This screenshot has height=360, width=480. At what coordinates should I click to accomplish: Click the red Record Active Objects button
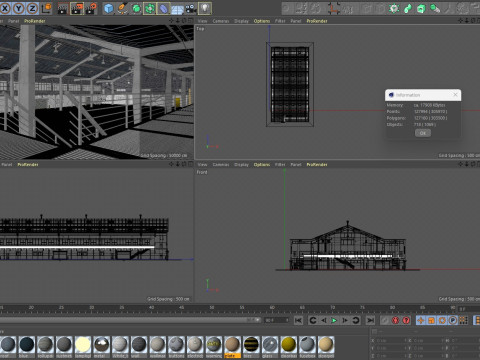coord(395,320)
